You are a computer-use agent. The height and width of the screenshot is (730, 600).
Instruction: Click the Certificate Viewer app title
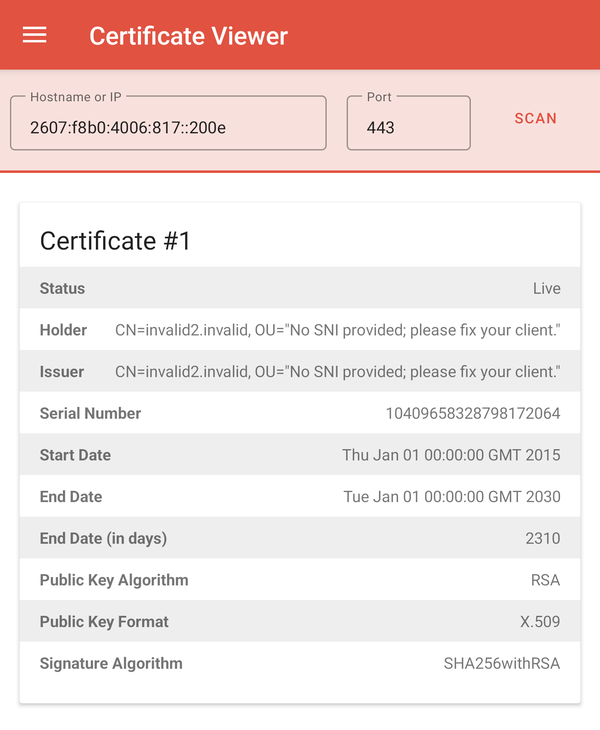(188, 36)
